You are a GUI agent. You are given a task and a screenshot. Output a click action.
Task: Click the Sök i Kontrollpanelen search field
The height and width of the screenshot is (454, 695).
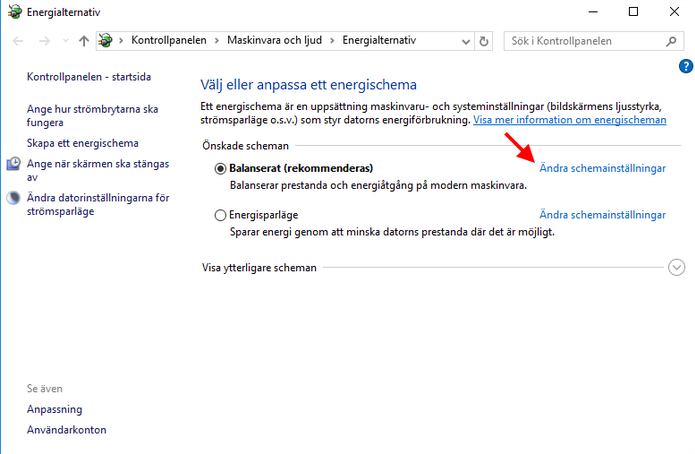(593, 41)
